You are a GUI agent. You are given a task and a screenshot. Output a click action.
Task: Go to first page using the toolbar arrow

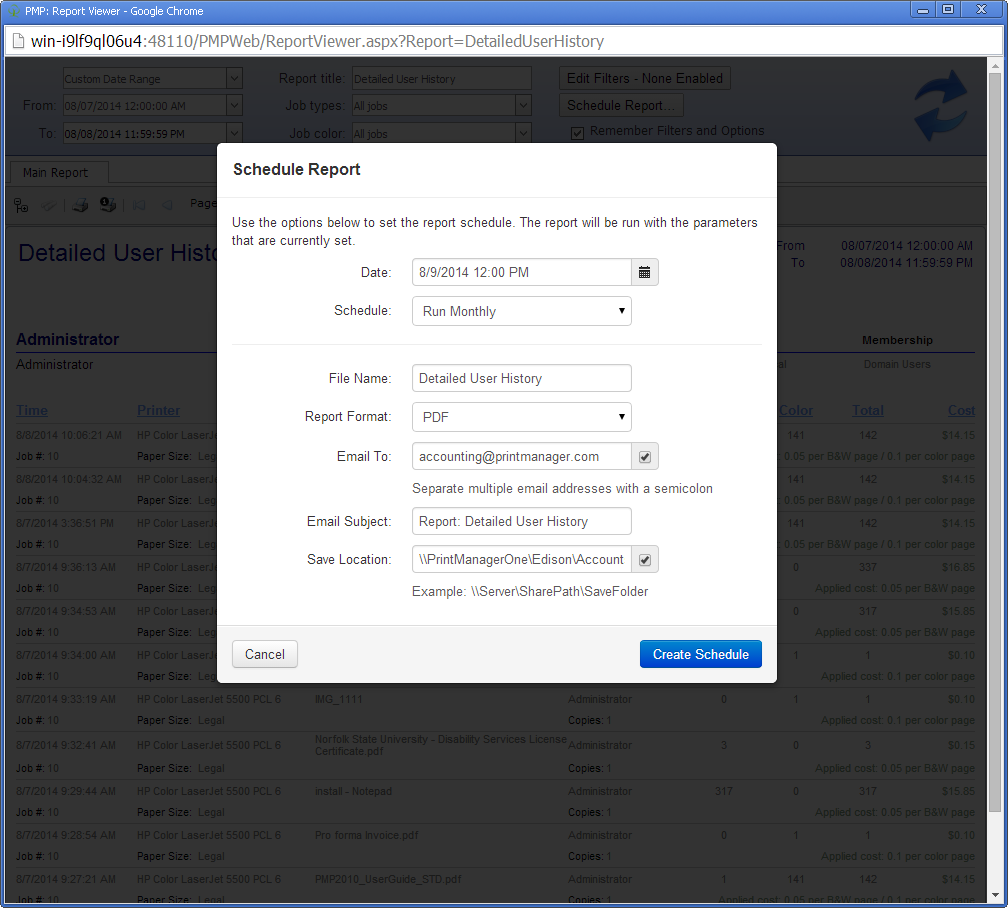point(139,205)
